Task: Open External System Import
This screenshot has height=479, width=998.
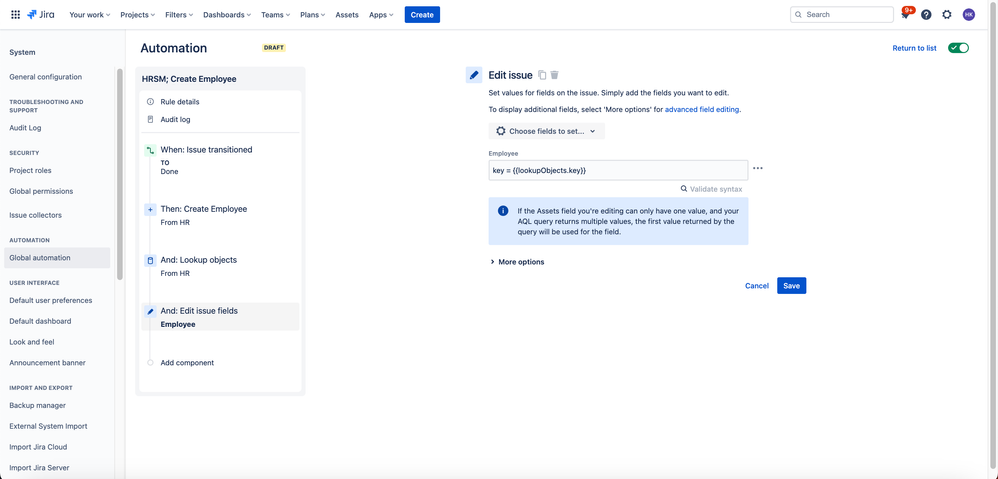Action: [48, 426]
